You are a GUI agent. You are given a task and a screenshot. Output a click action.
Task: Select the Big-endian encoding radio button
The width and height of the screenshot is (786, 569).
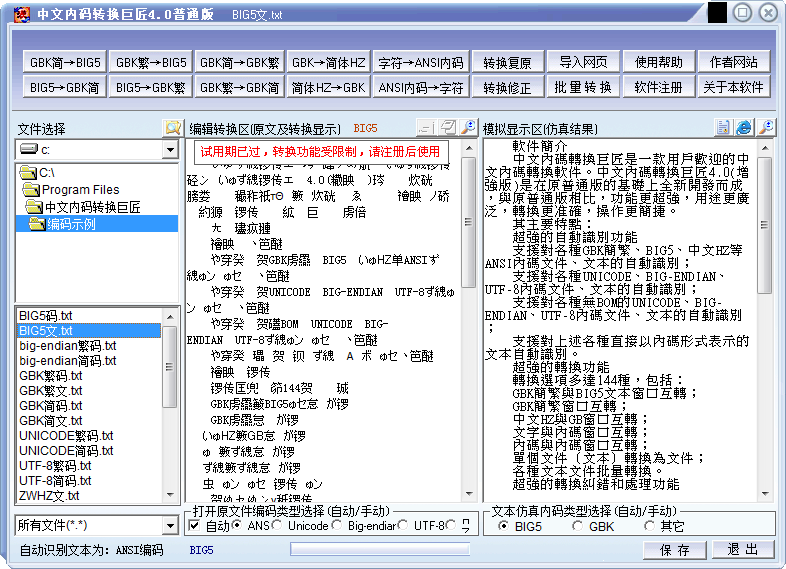point(337,525)
